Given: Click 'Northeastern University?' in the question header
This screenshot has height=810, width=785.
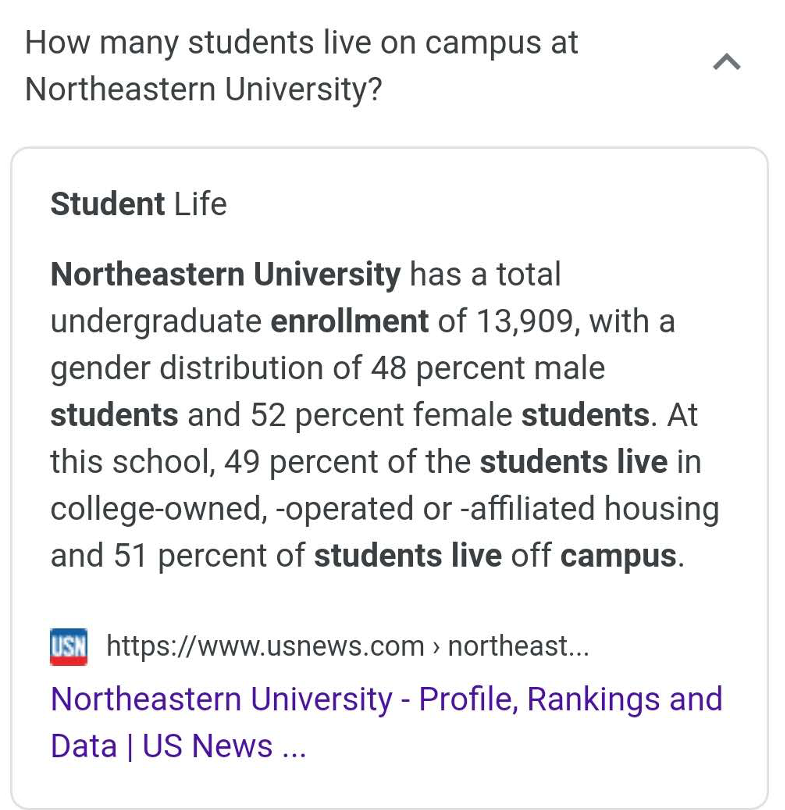Looking at the screenshot, I should 203,89.
